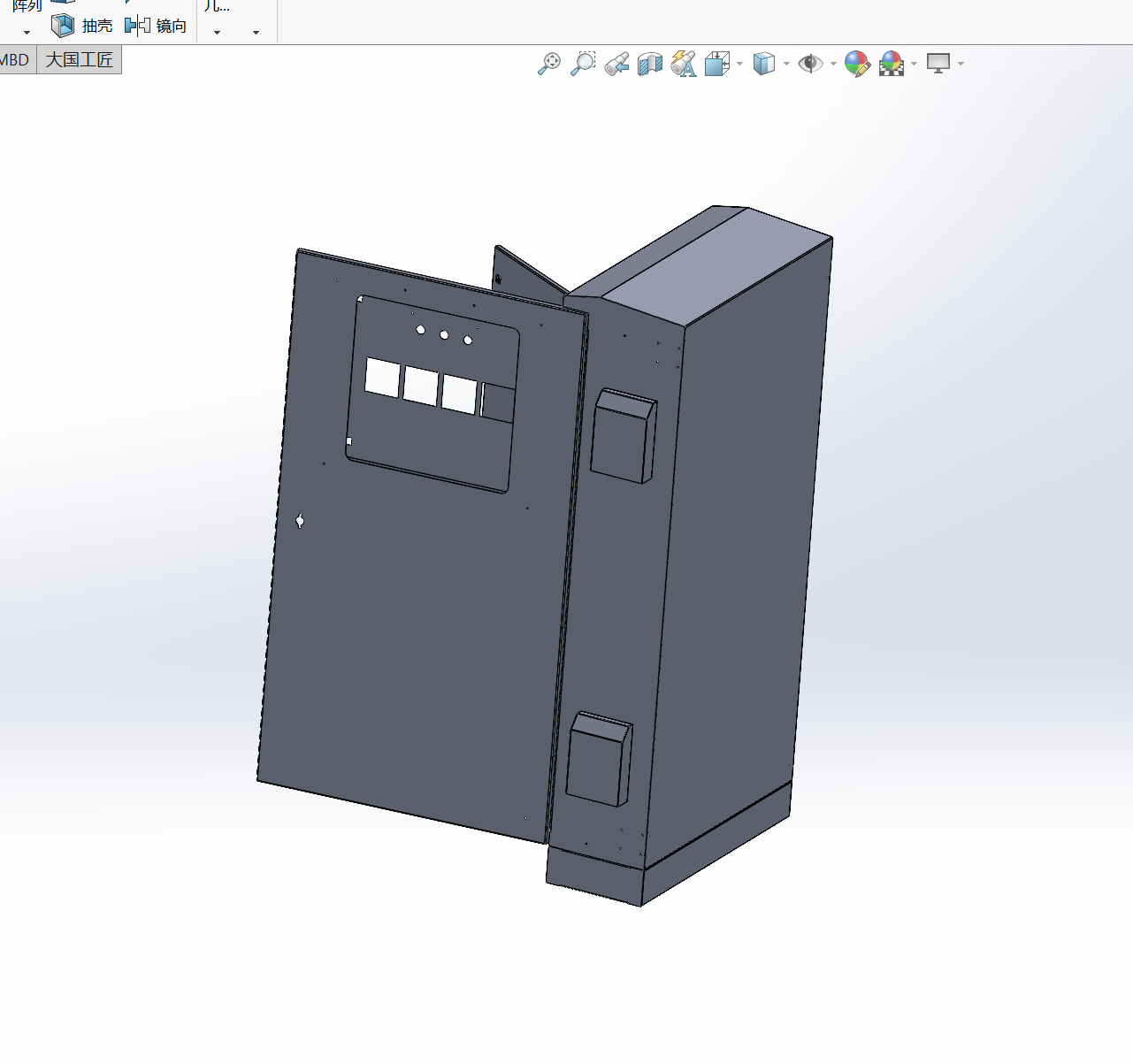This screenshot has height=1064, width=1133.
Task: Click the Zoom to Fit icon
Action: coord(549,64)
